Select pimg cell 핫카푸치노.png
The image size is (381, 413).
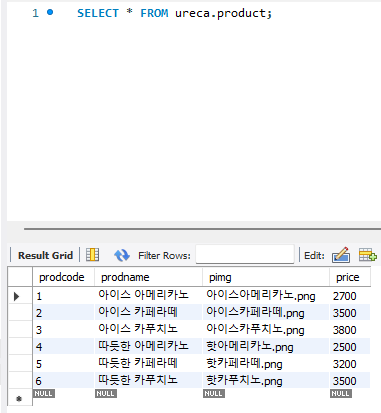266,381
